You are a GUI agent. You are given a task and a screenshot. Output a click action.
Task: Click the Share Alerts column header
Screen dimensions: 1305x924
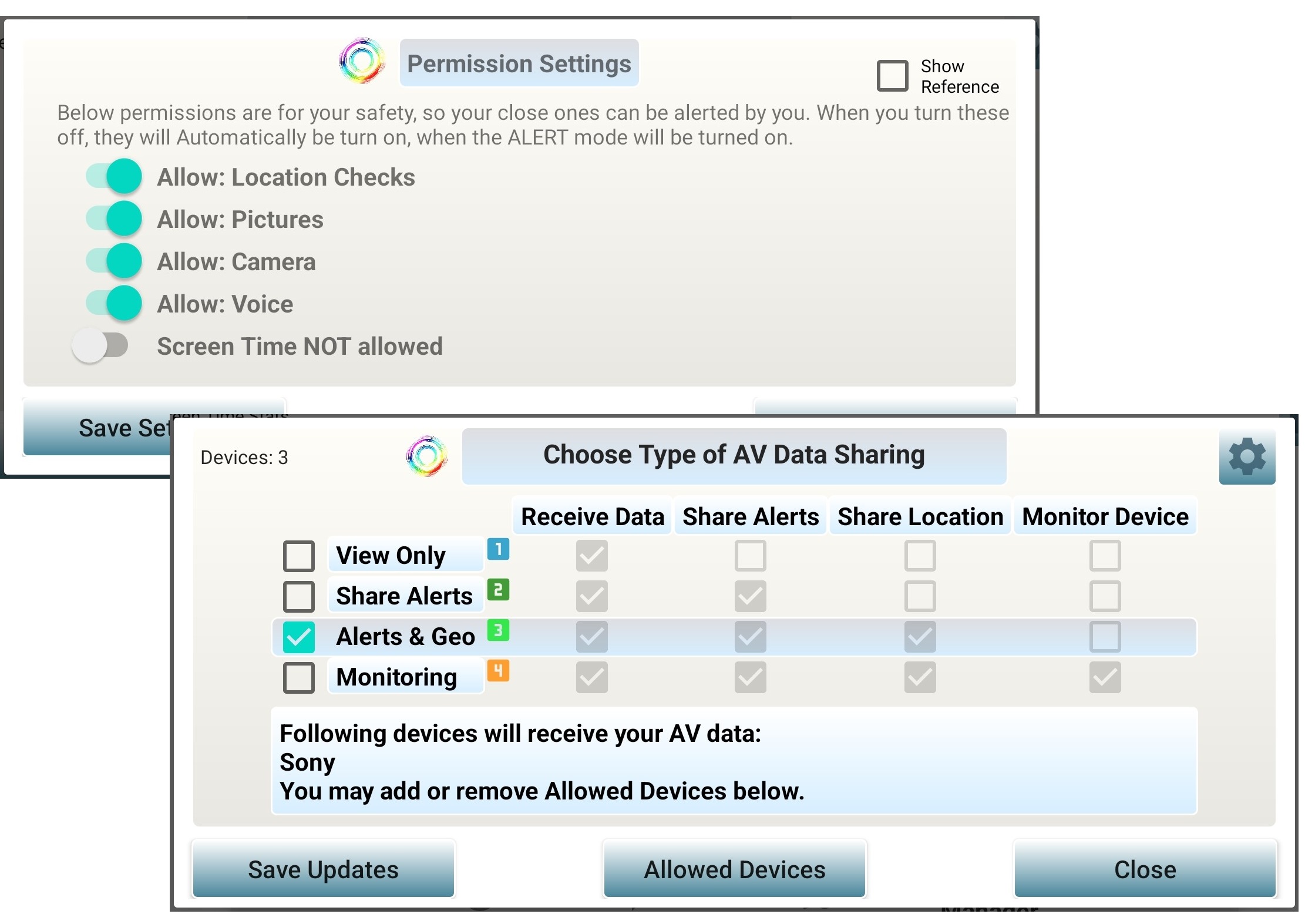(750, 516)
